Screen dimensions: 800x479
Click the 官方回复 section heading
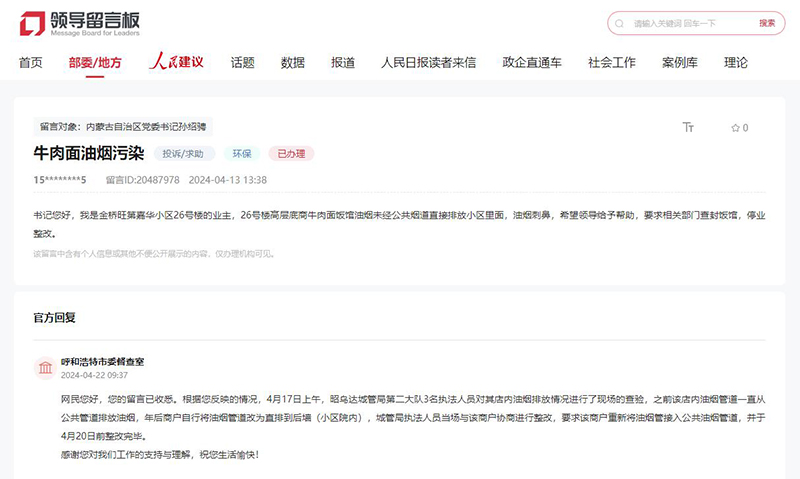(55, 317)
